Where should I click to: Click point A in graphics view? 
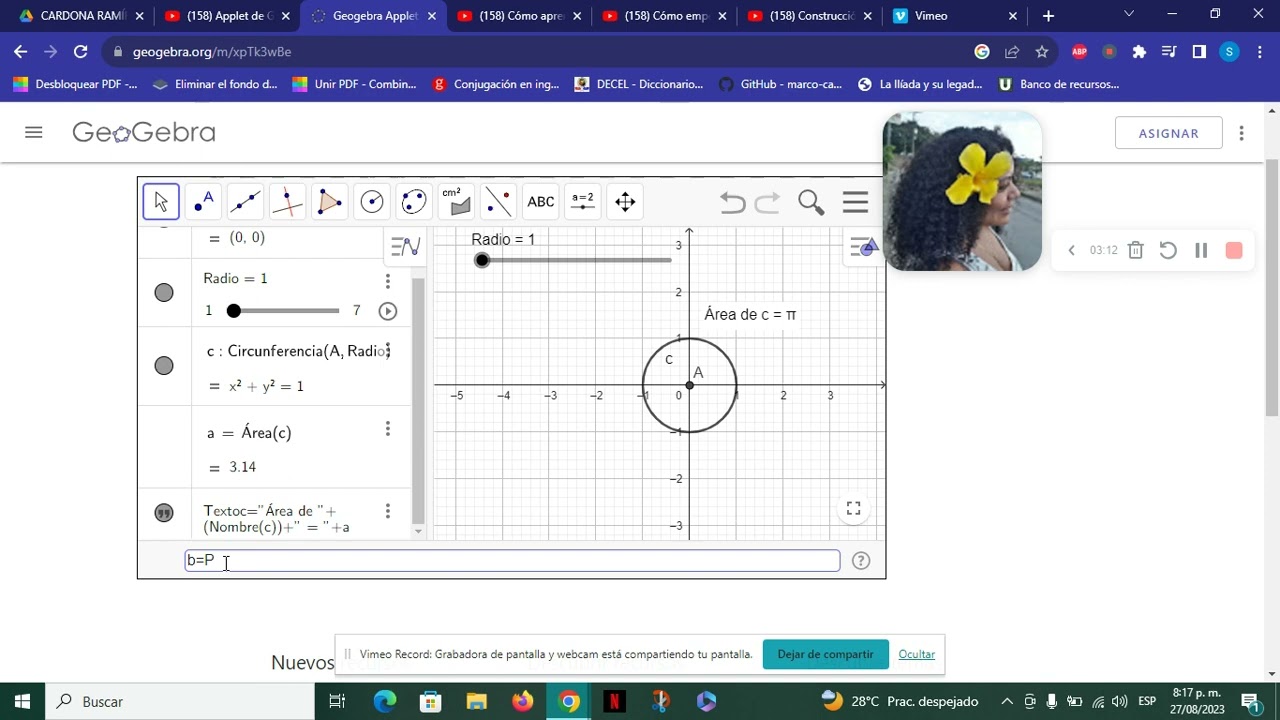pos(689,385)
